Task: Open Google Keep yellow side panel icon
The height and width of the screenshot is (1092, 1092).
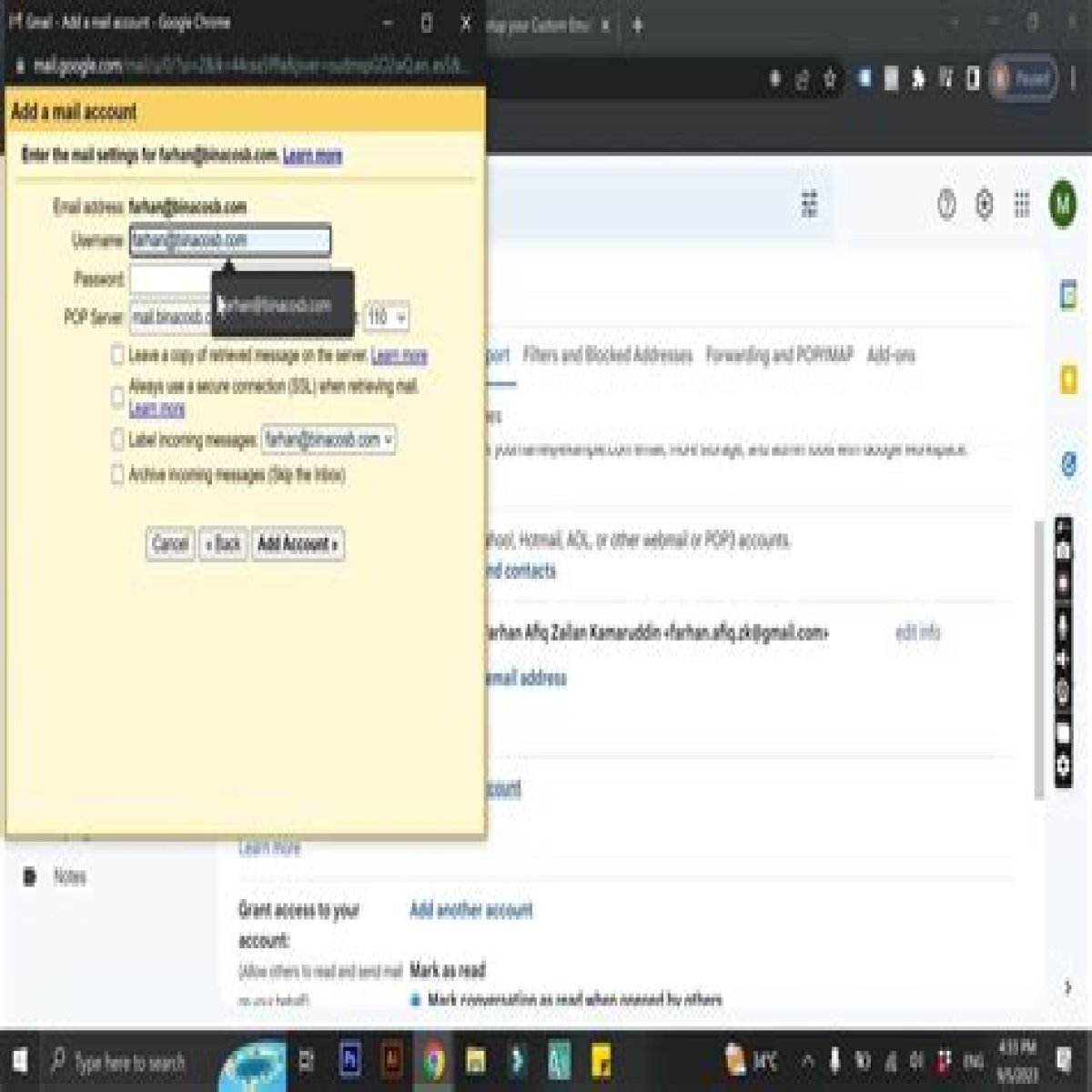Action: coord(1068,379)
